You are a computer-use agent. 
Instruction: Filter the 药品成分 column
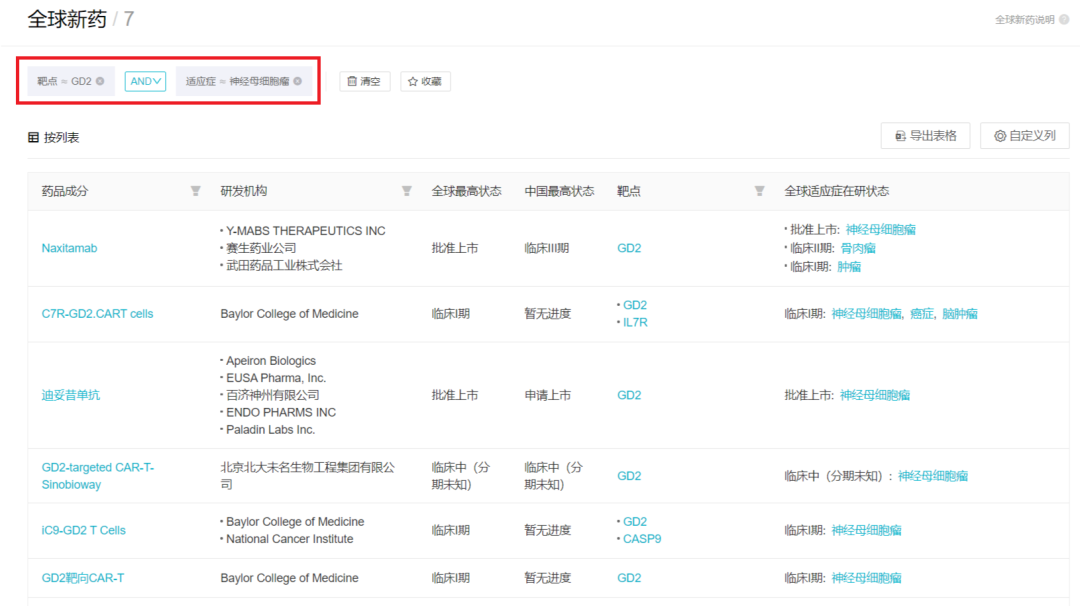pyautogui.click(x=196, y=191)
